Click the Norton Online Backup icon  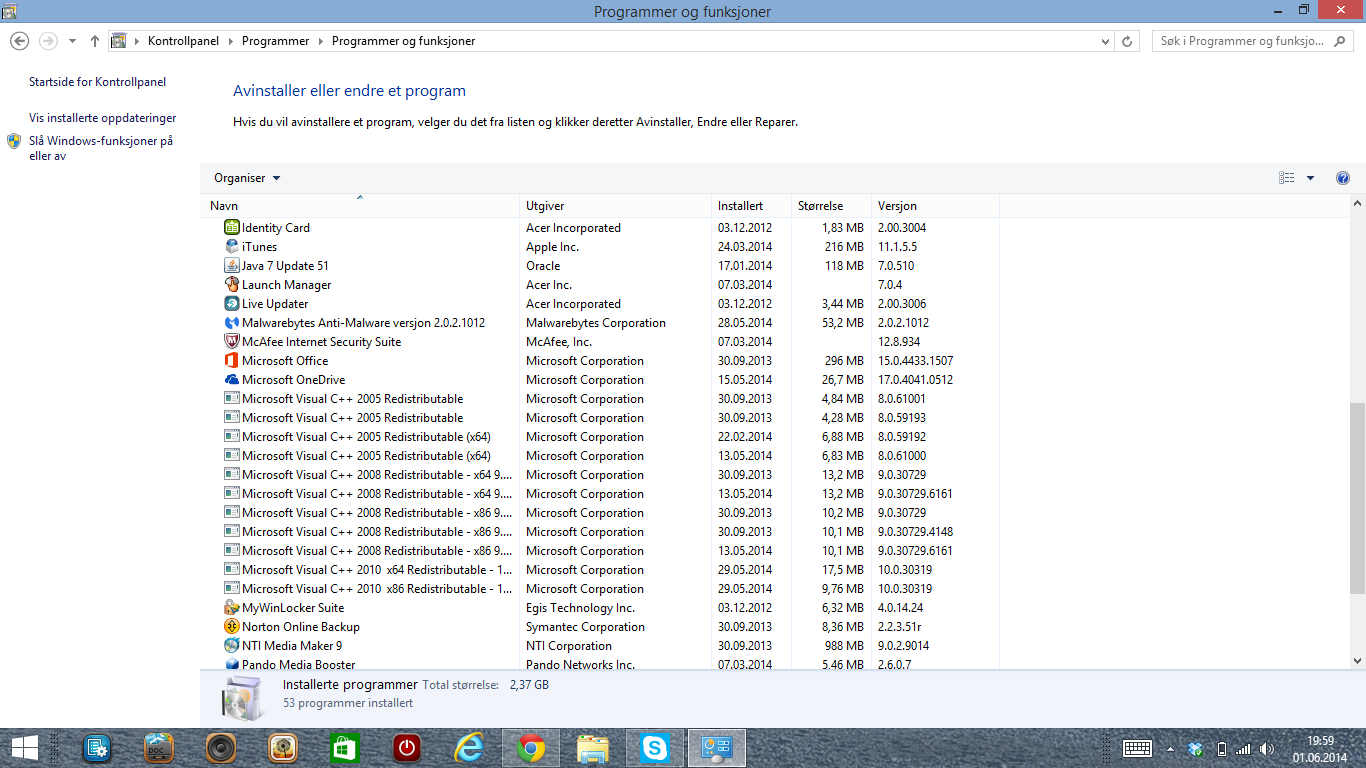pos(232,627)
